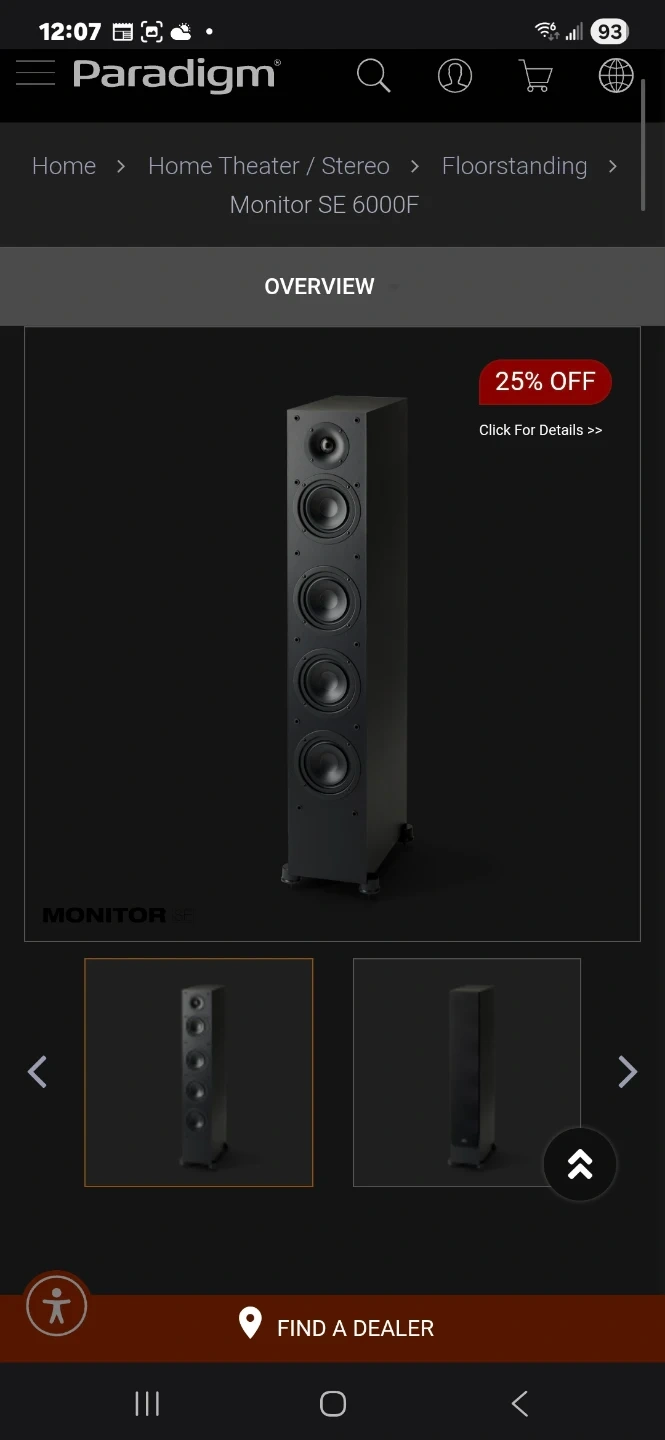Select the speaker thumbnail with grille
This screenshot has height=1440, width=665.
pos(467,1073)
